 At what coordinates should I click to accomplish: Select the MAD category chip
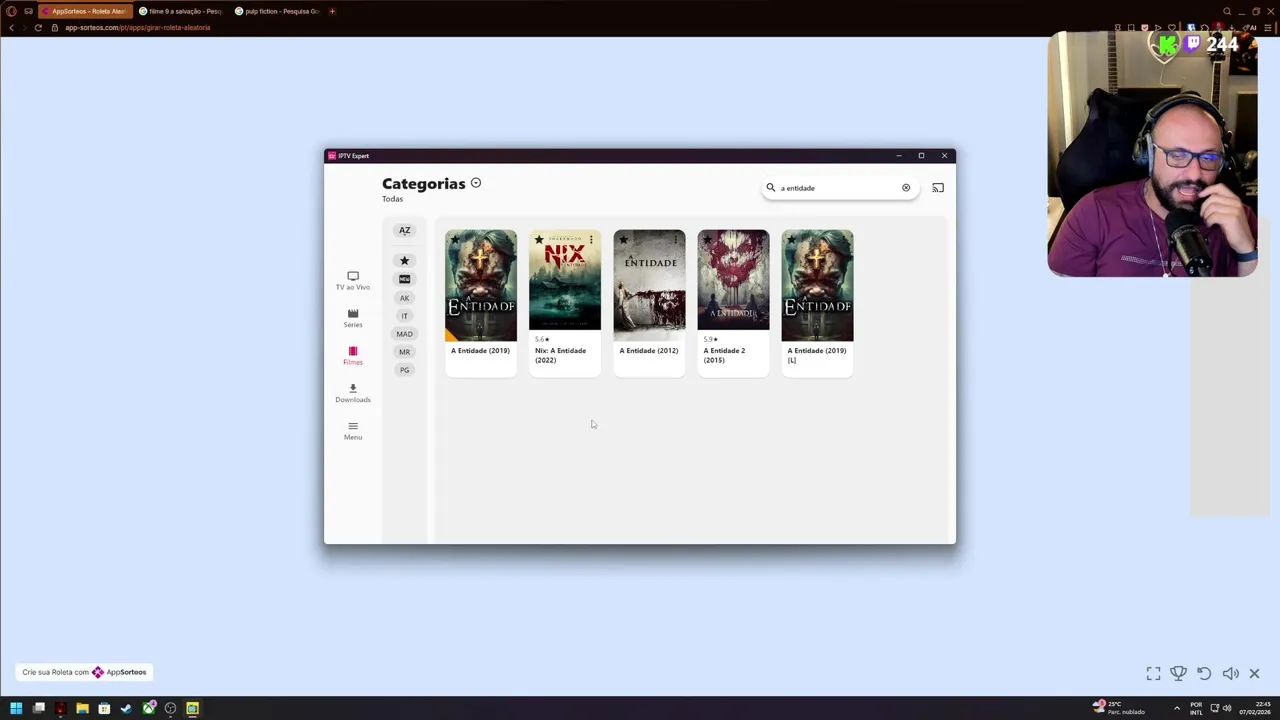405,334
